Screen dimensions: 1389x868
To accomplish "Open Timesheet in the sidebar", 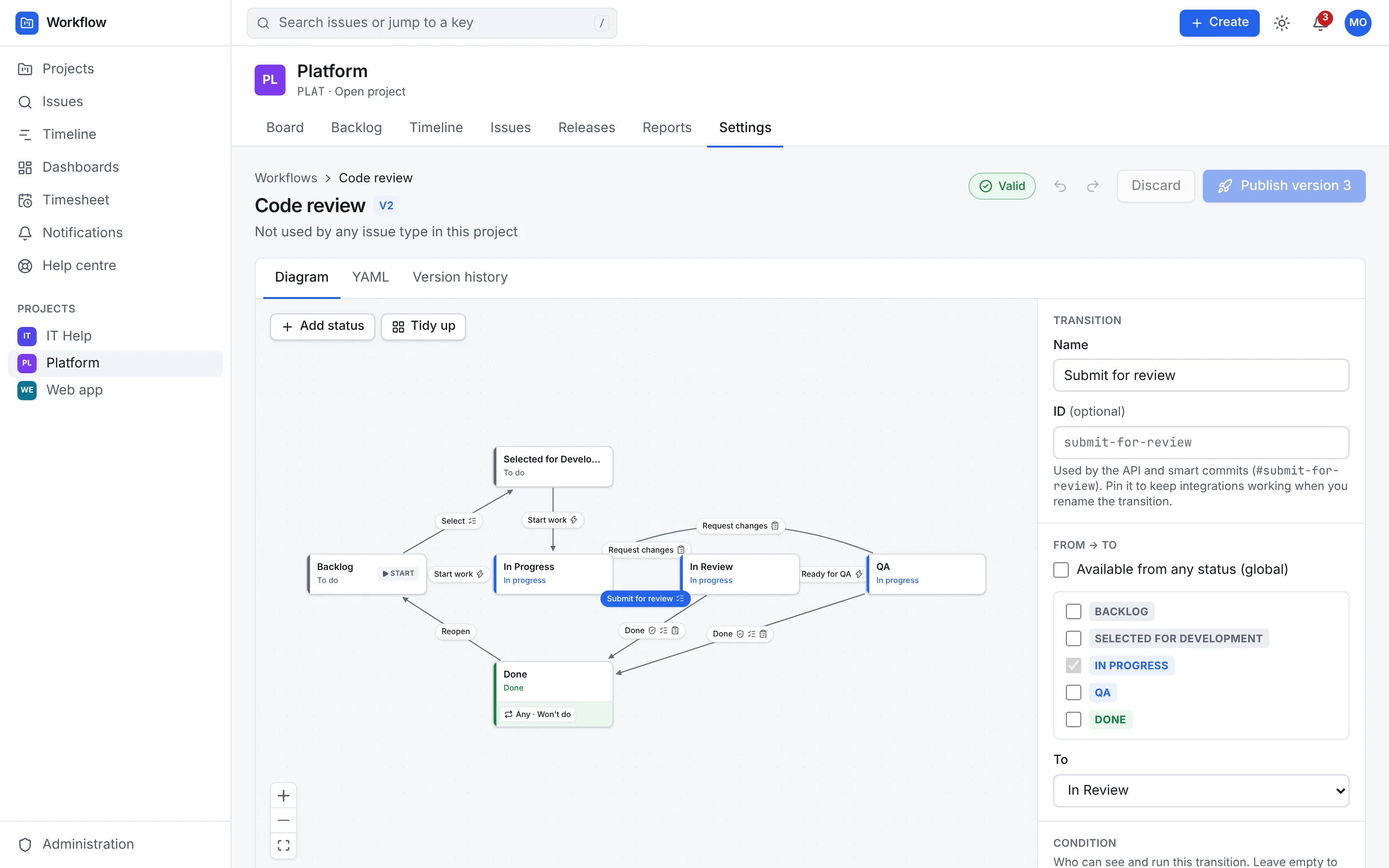I will tap(115, 200).
